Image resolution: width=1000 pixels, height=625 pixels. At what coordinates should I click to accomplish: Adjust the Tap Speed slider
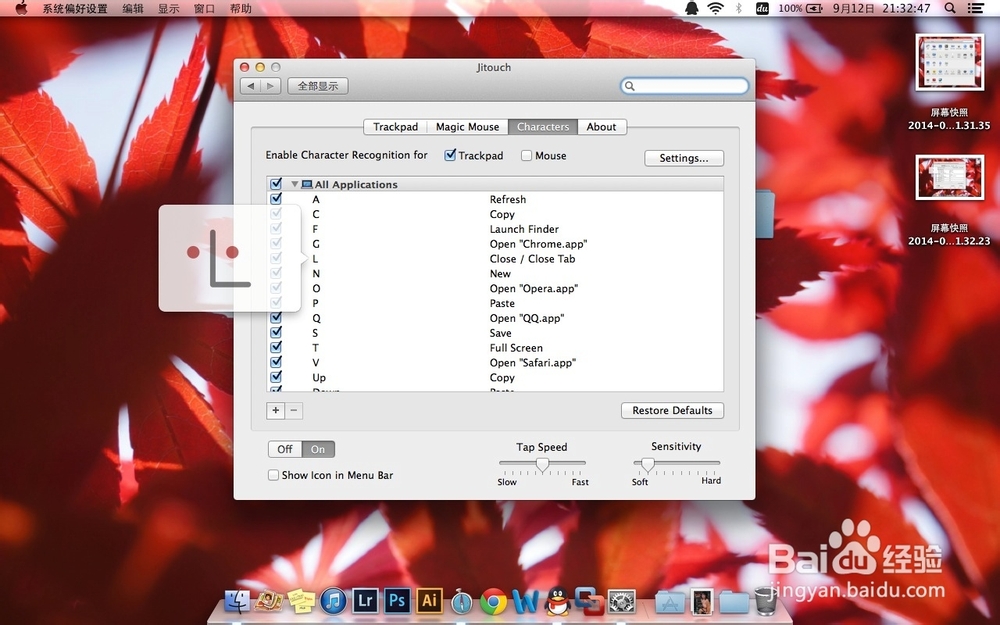pos(542,465)
